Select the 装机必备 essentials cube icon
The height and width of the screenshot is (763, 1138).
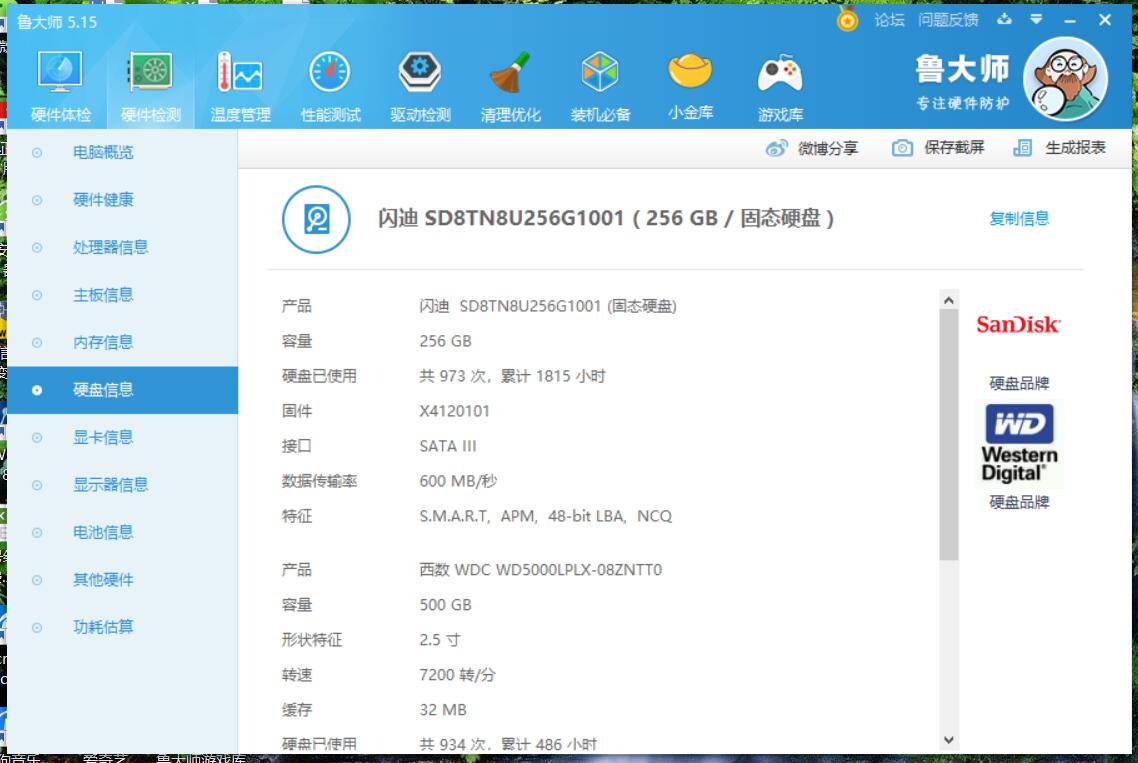click(600, 74)
